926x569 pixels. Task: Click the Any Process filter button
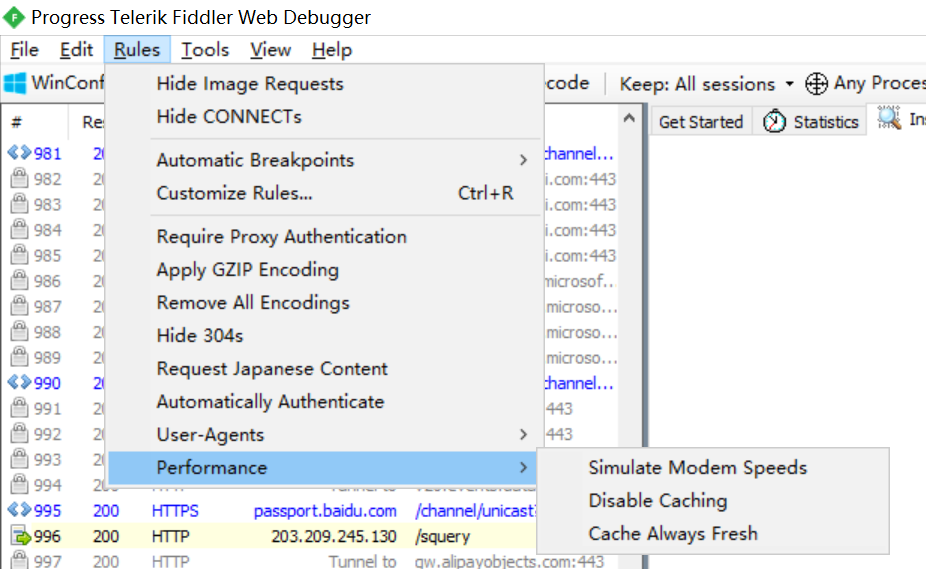pos(865,83)
